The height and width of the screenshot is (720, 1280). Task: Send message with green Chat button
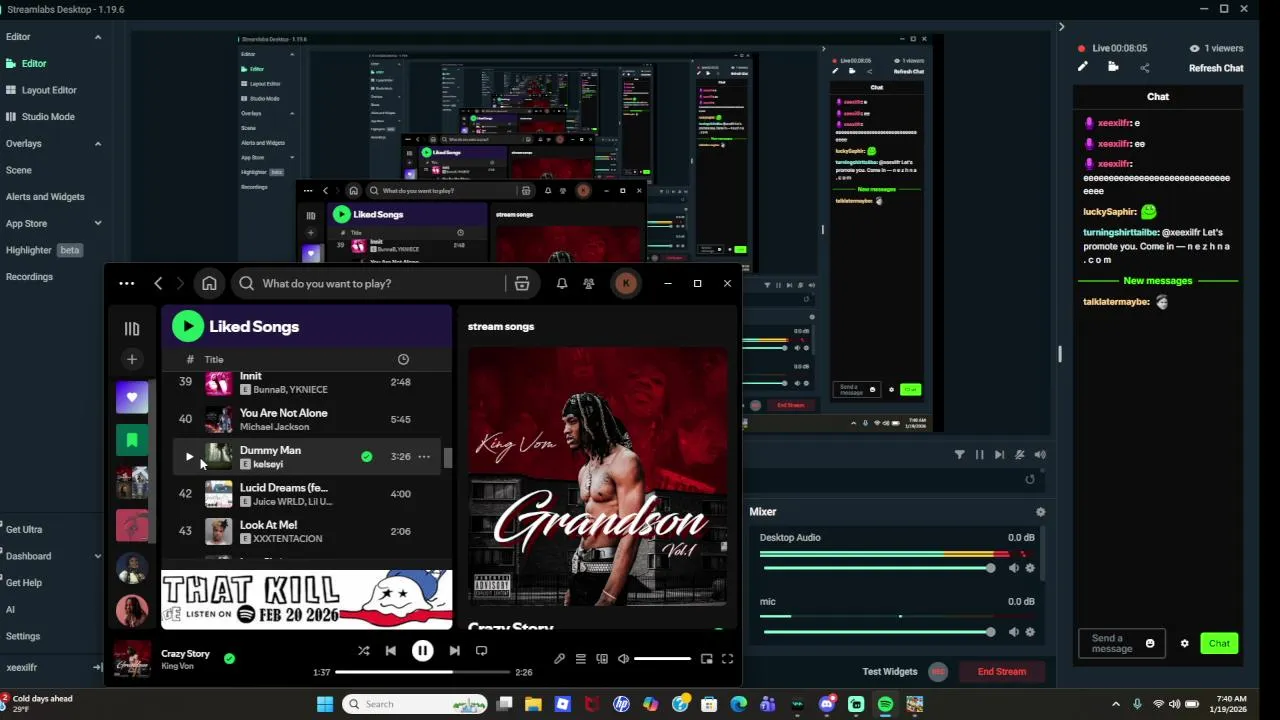tap(1219, 644)
